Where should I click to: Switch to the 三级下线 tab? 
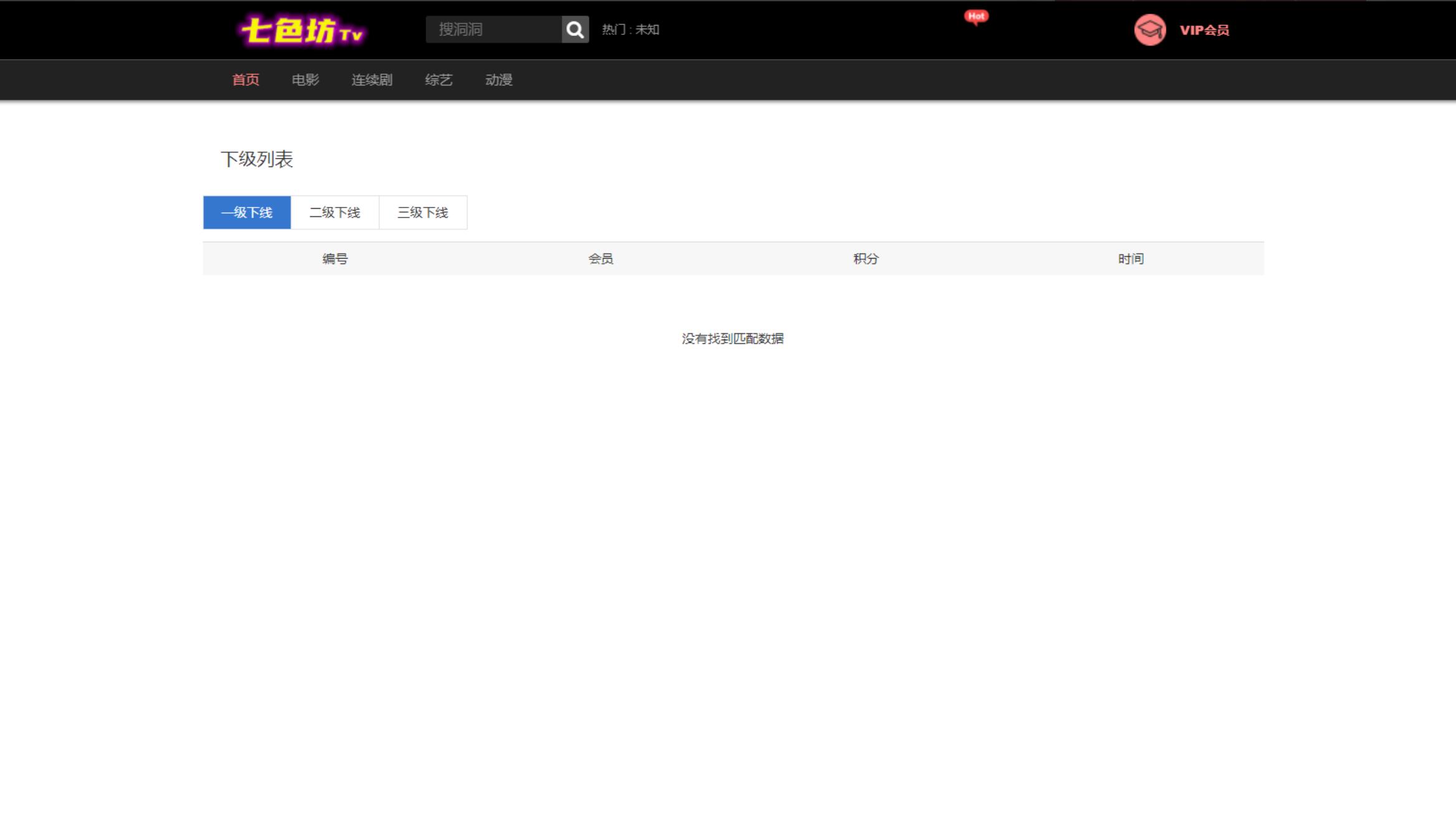pos(422,212)
